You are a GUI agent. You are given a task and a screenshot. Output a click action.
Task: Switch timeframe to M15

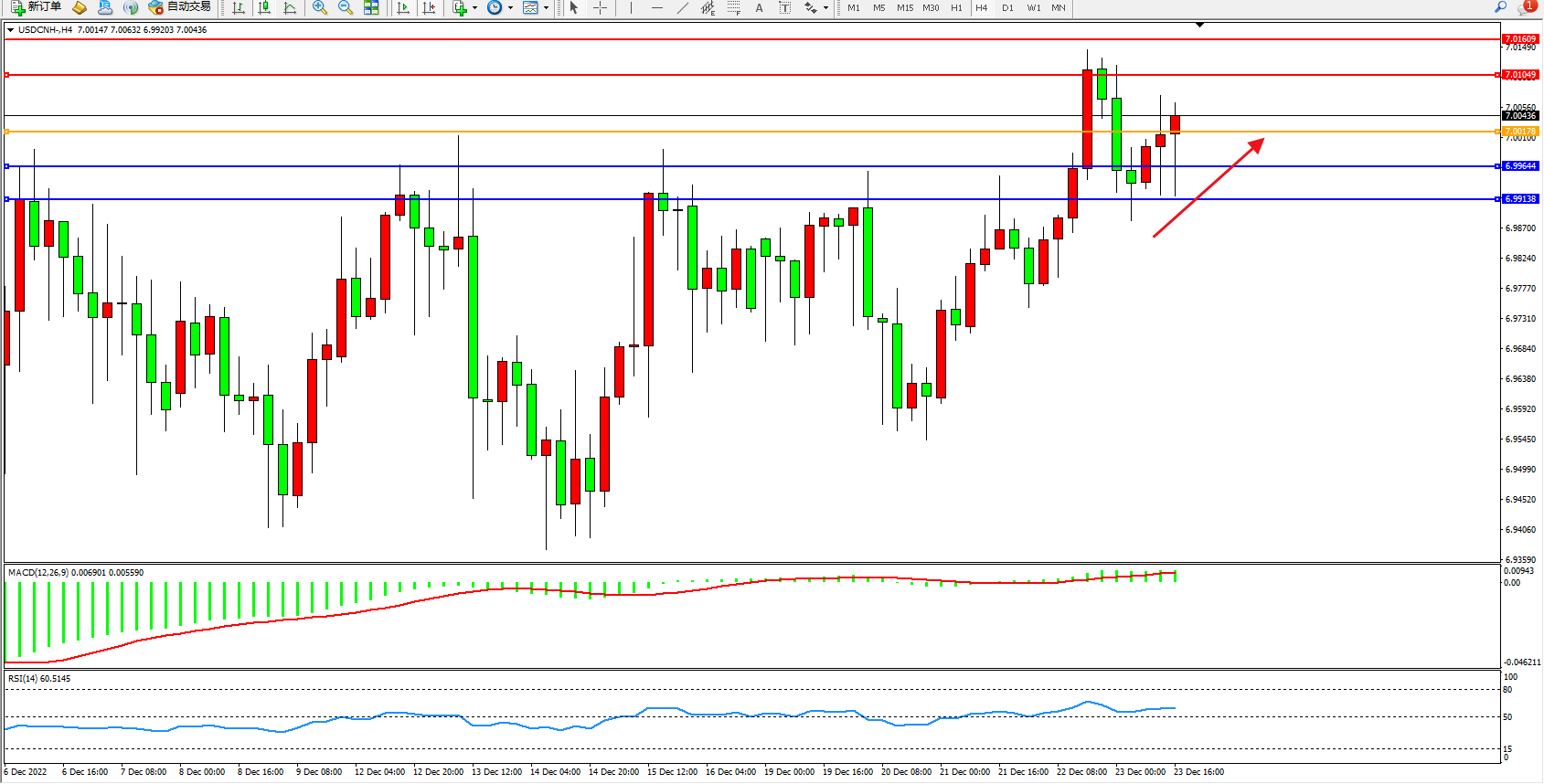coord(905,7)
